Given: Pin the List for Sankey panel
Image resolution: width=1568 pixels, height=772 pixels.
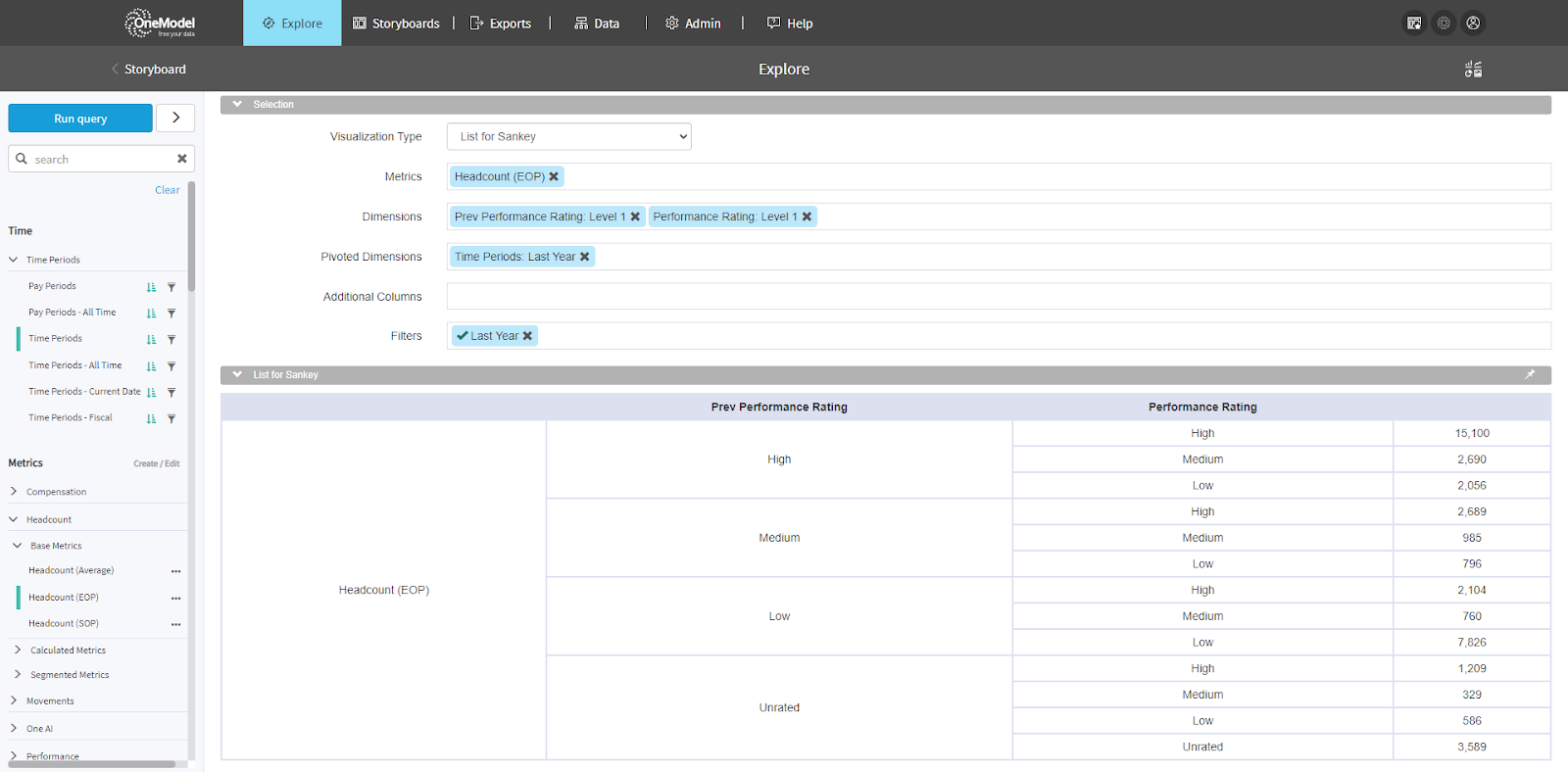Looking at the screenshot, I should click(1530, 374).
